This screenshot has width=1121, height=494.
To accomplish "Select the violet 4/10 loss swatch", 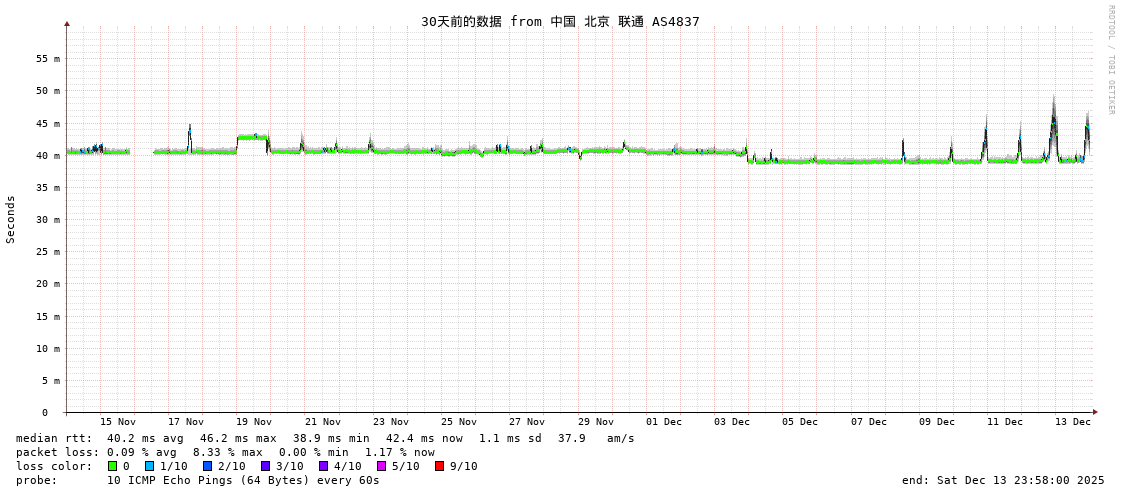I will [323, 466].
